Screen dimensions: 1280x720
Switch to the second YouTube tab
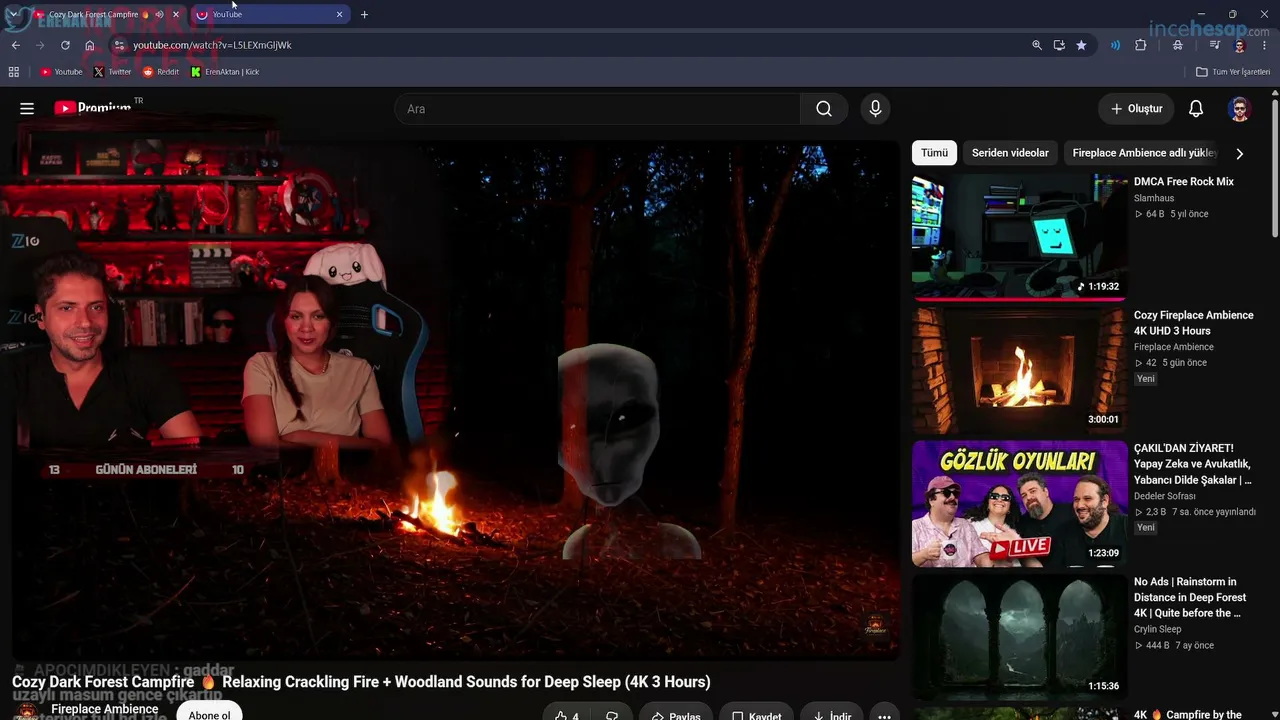coord(270,15)
